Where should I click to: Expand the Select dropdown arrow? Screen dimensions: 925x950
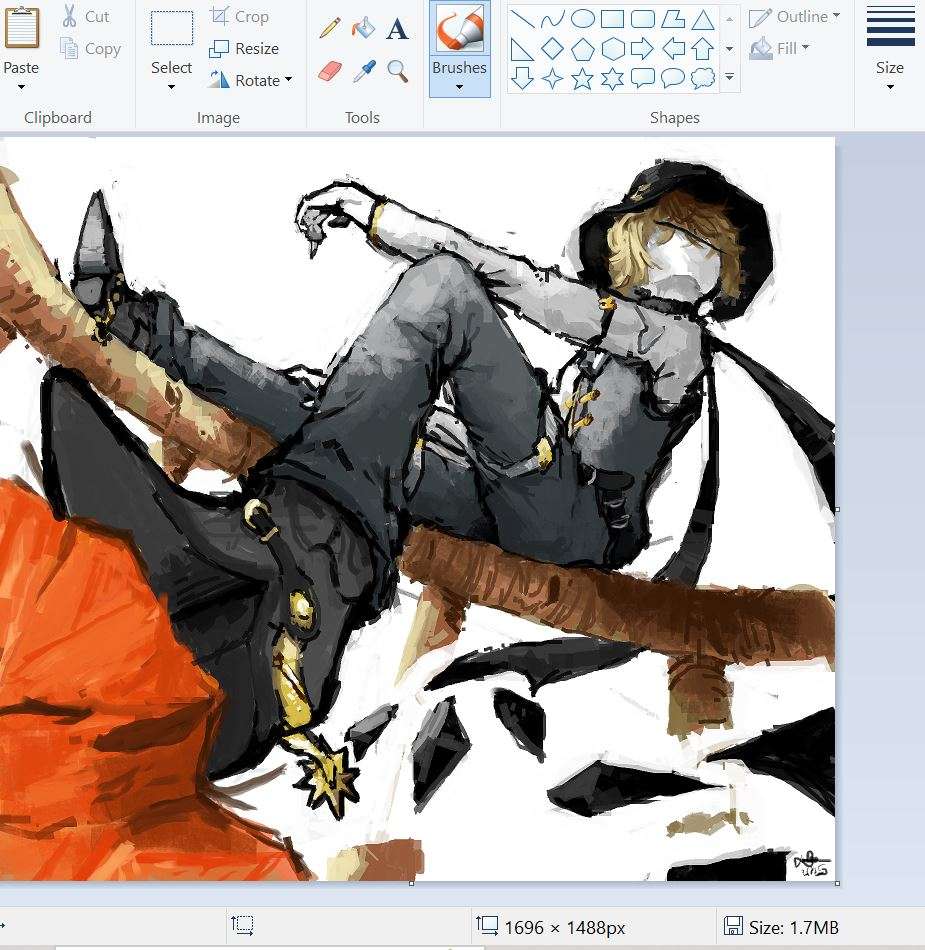pos(171,87)
